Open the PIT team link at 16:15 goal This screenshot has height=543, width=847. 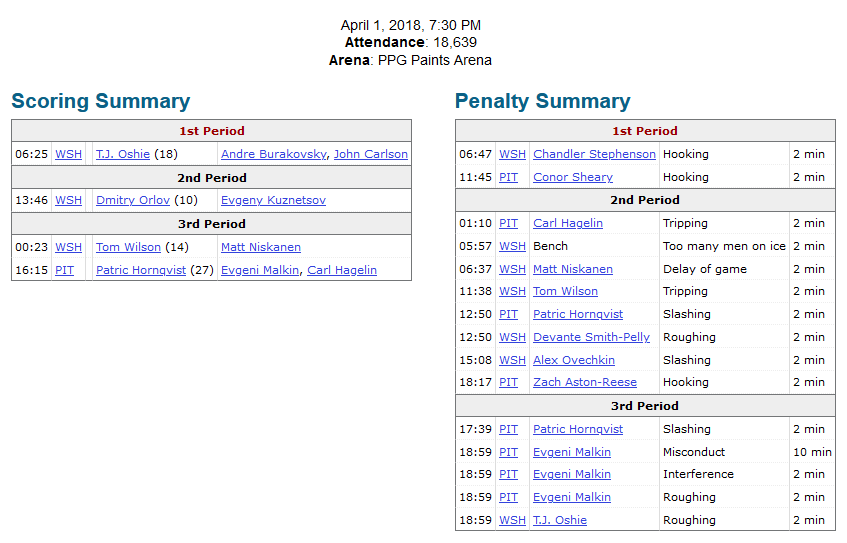(x=64, y=270)
